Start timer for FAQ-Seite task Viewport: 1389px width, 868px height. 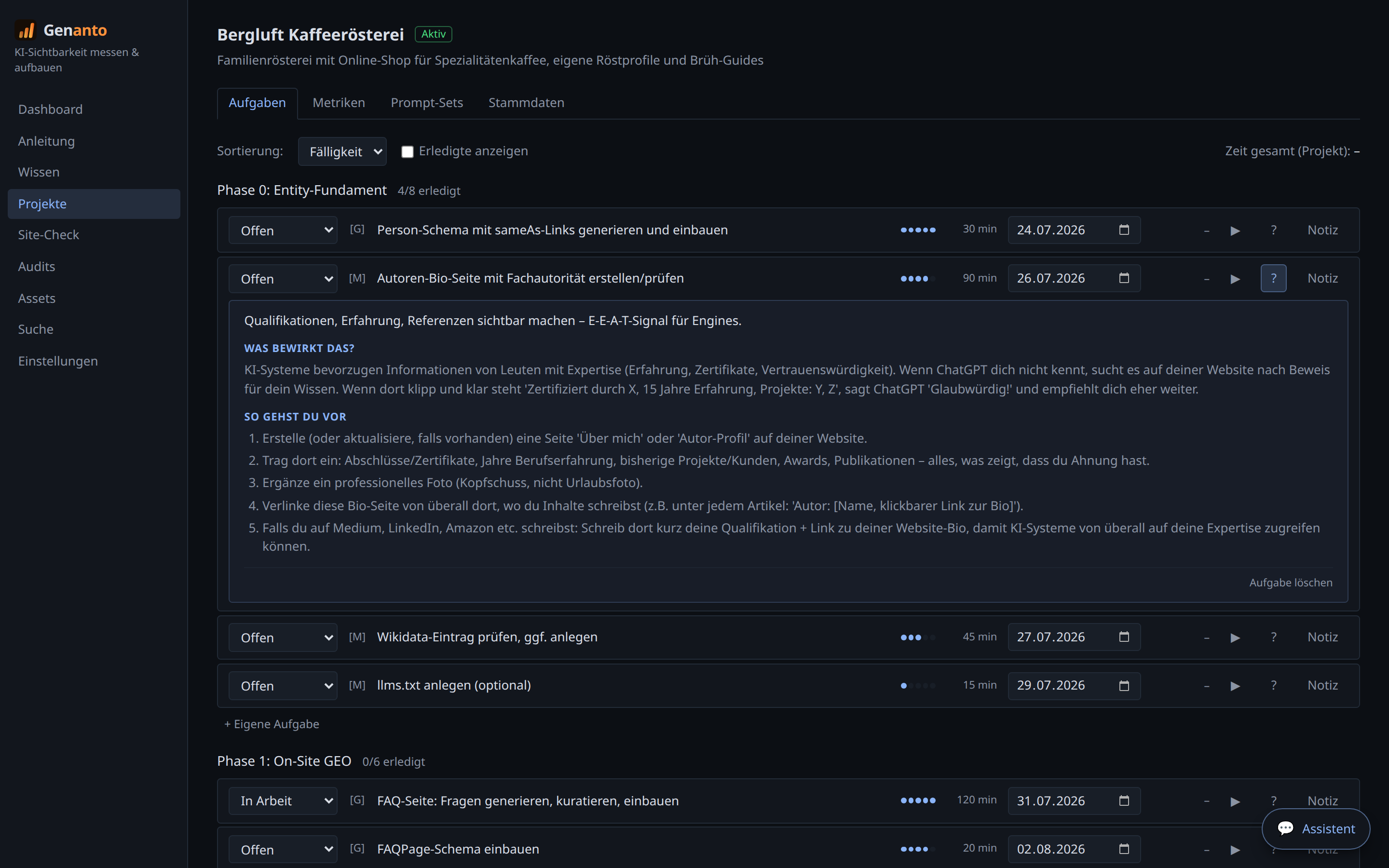1235,801
